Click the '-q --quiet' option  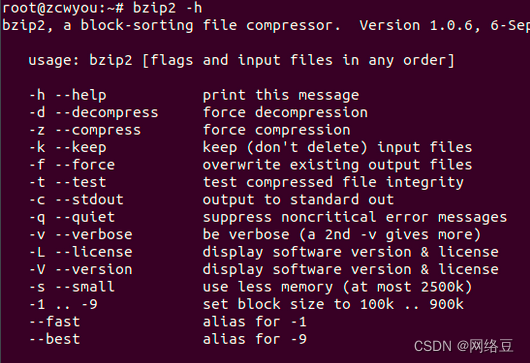tap(72, 217)
